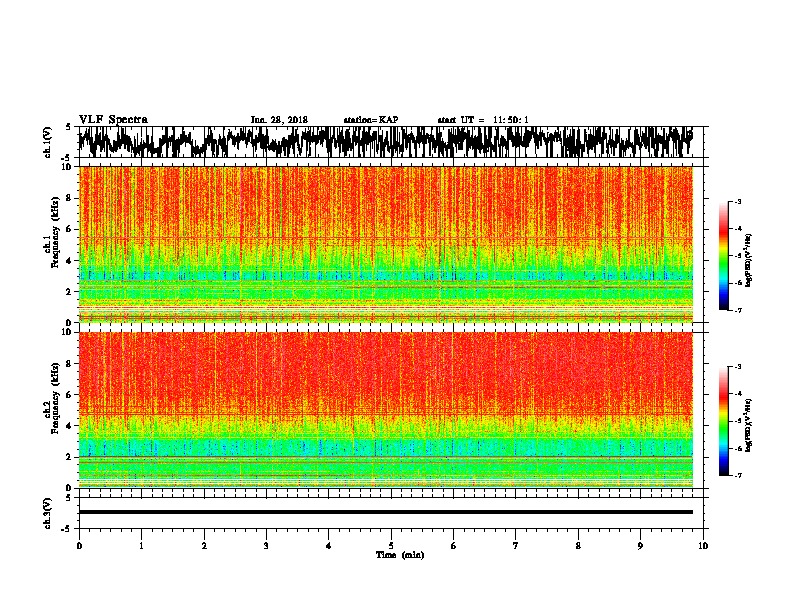
Task: Click the ch.1 spectrogram color bar
Action: [723, 256]
